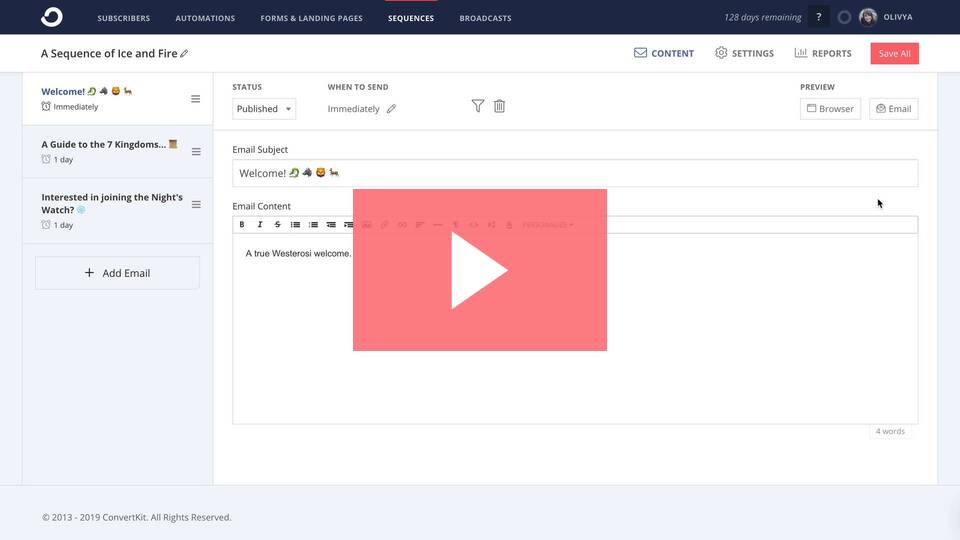The image size is (960, 540).
Task: Play the video overlay
Action: pos(479,270)
